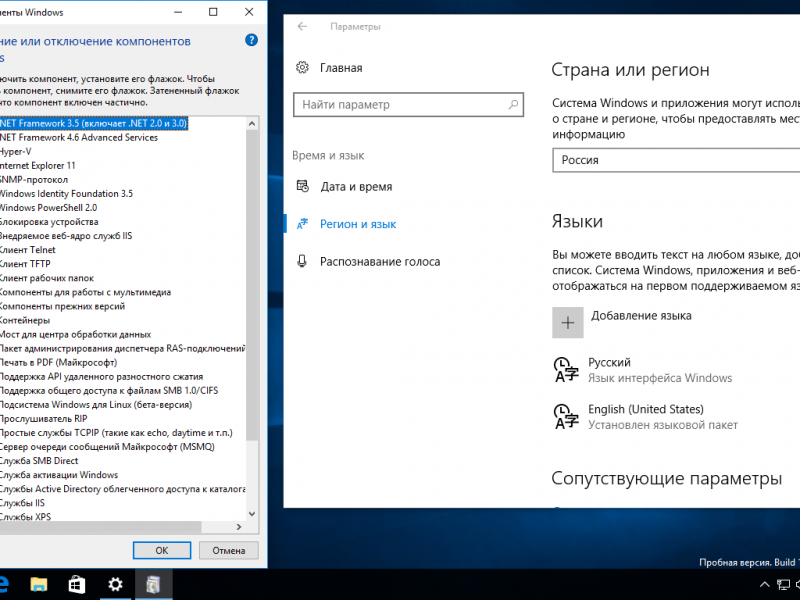The image size is (800, 600).
Task: Open Дата и время page
Action: pos(356,187)
